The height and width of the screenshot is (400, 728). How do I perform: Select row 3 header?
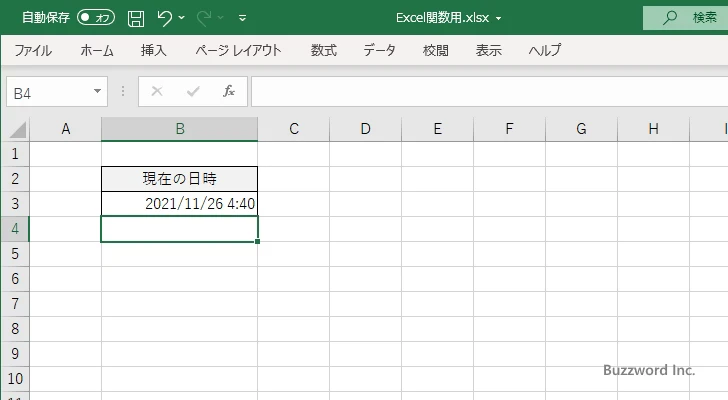(x=15, y=204)
